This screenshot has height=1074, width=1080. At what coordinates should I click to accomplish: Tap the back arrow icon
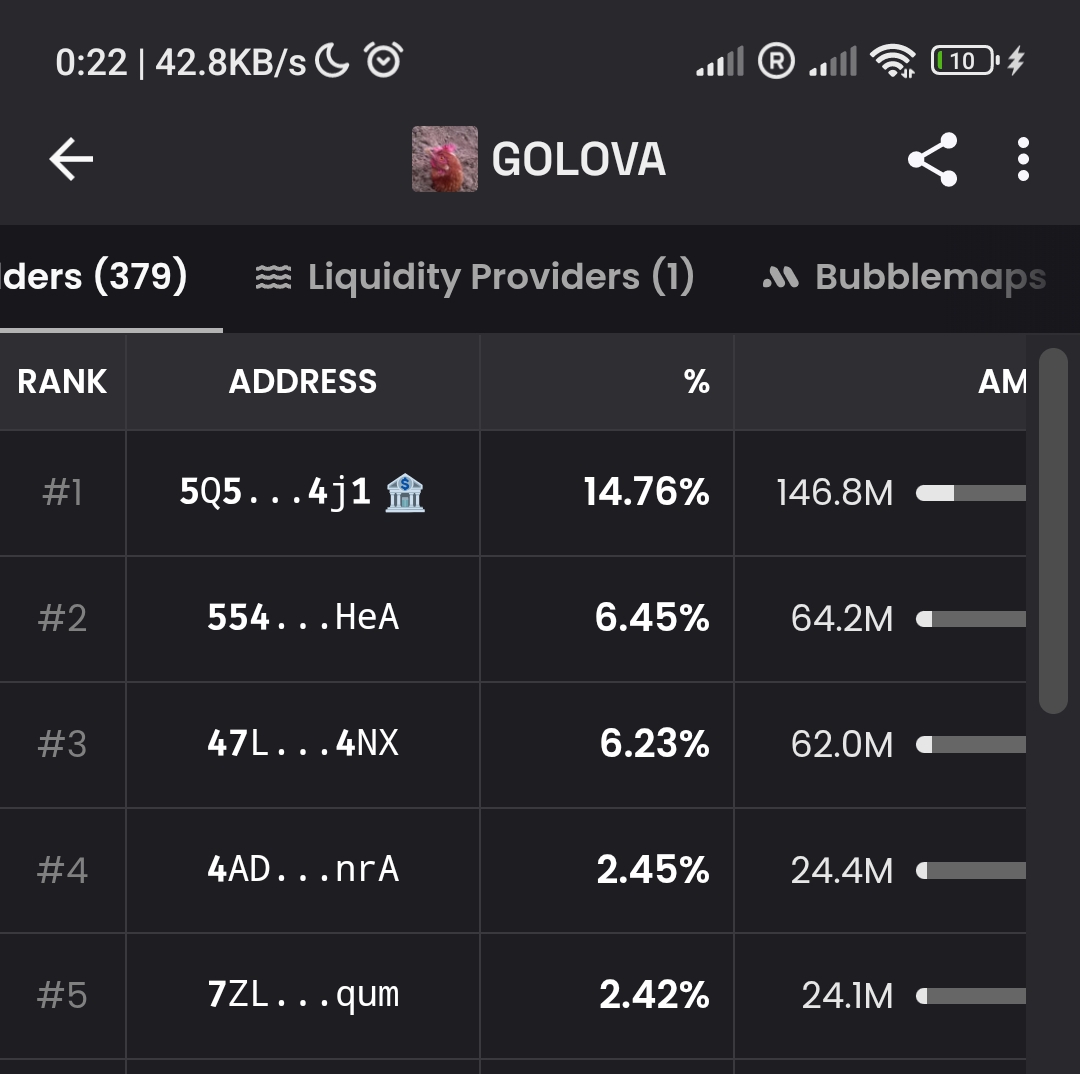71,159
